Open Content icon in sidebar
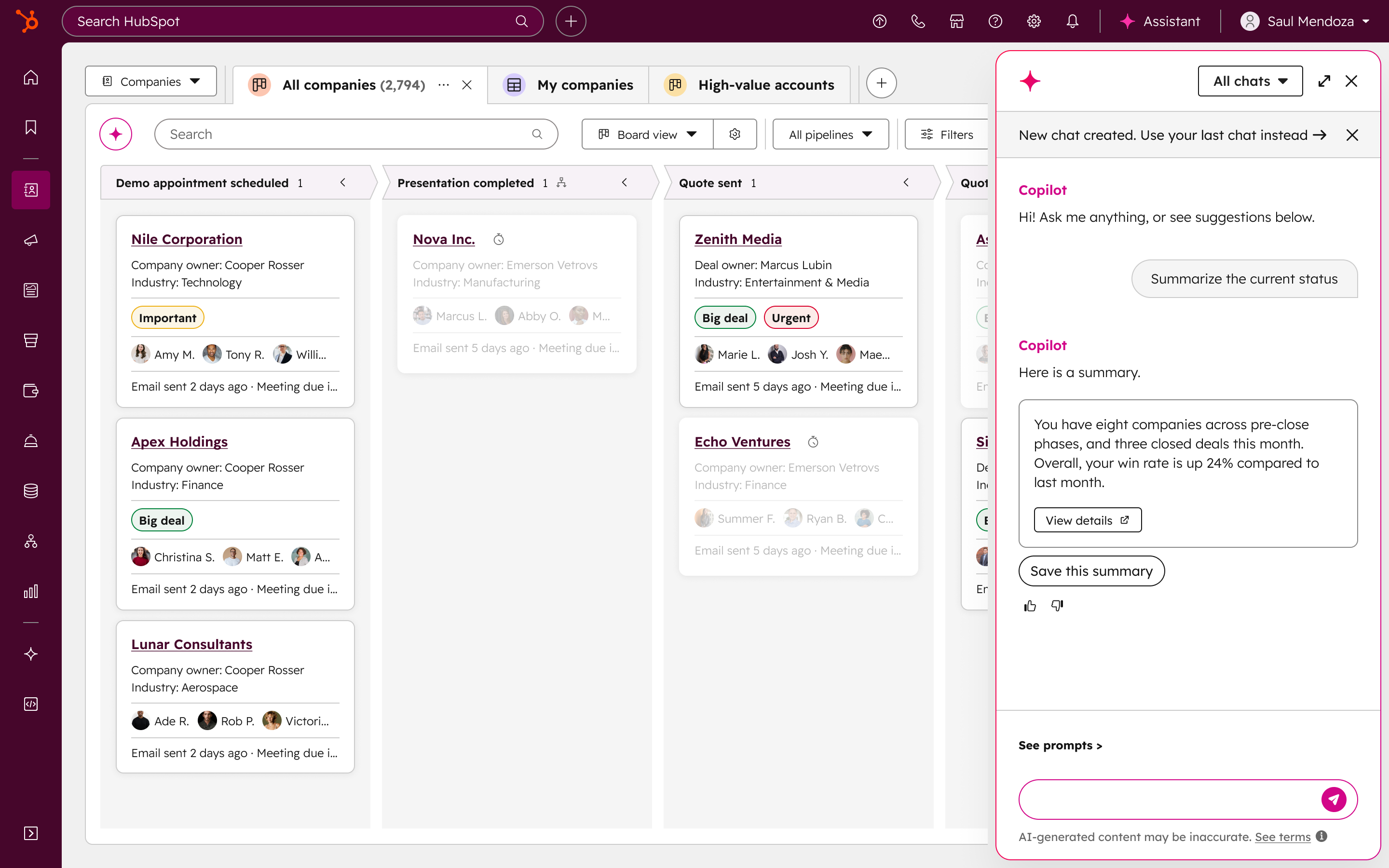The image size is (1389, 868). click(31, 290)
